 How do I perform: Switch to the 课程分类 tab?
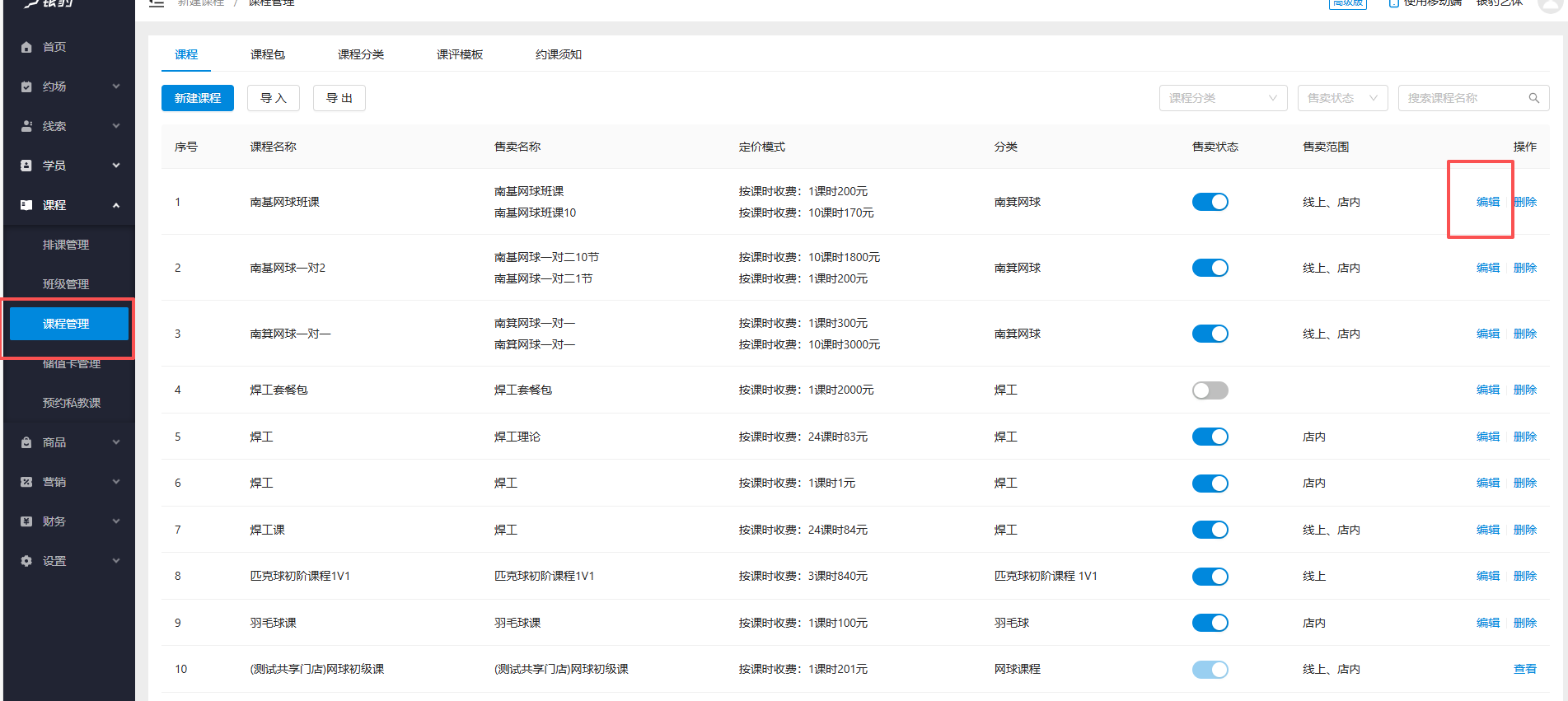(x=361, y=54)
